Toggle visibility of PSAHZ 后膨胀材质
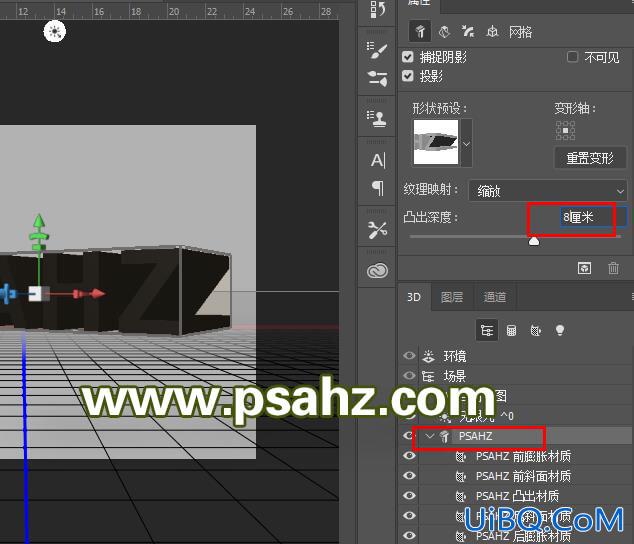This screenshot has width=634, height=544. tap(409, 536)
